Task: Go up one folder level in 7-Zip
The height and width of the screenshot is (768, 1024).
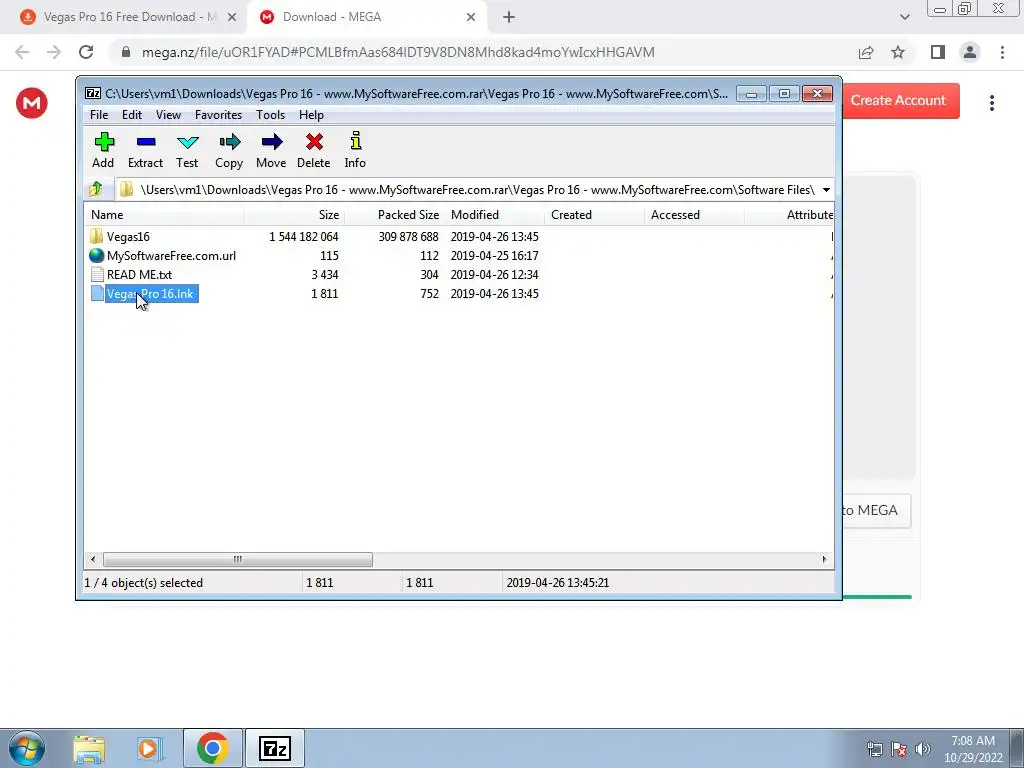Action: point(96,189)
